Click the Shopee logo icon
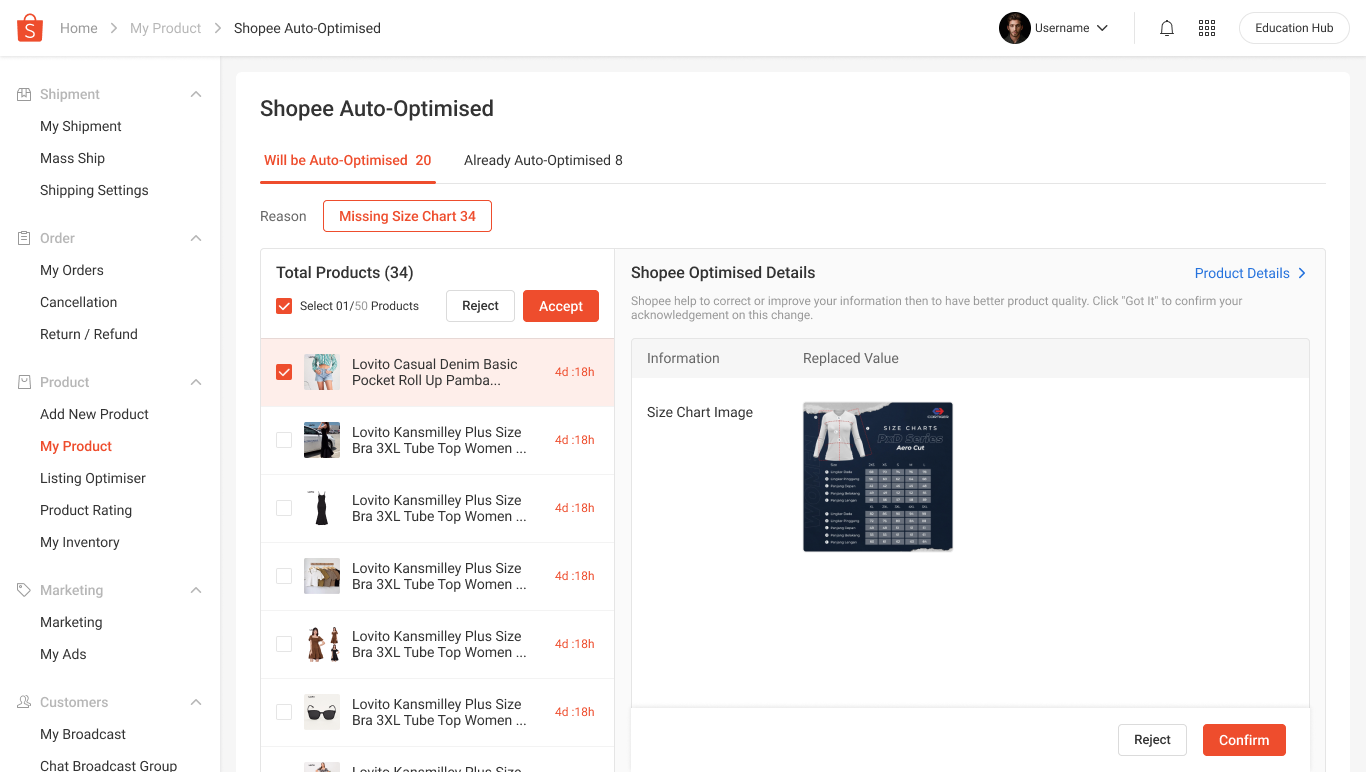The width and height of the screenshot is (1366, 772). [30, 28]
